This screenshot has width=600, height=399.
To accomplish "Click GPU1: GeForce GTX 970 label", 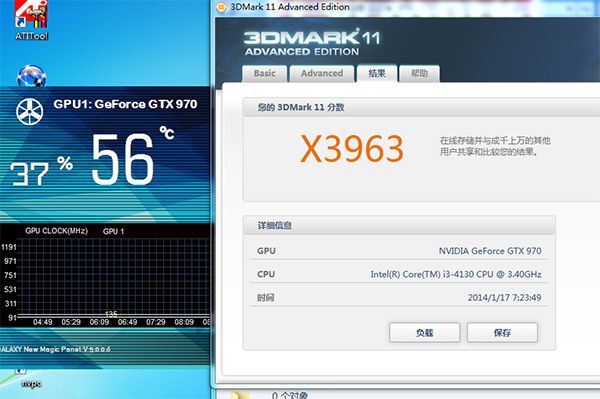I will point(125,104).
